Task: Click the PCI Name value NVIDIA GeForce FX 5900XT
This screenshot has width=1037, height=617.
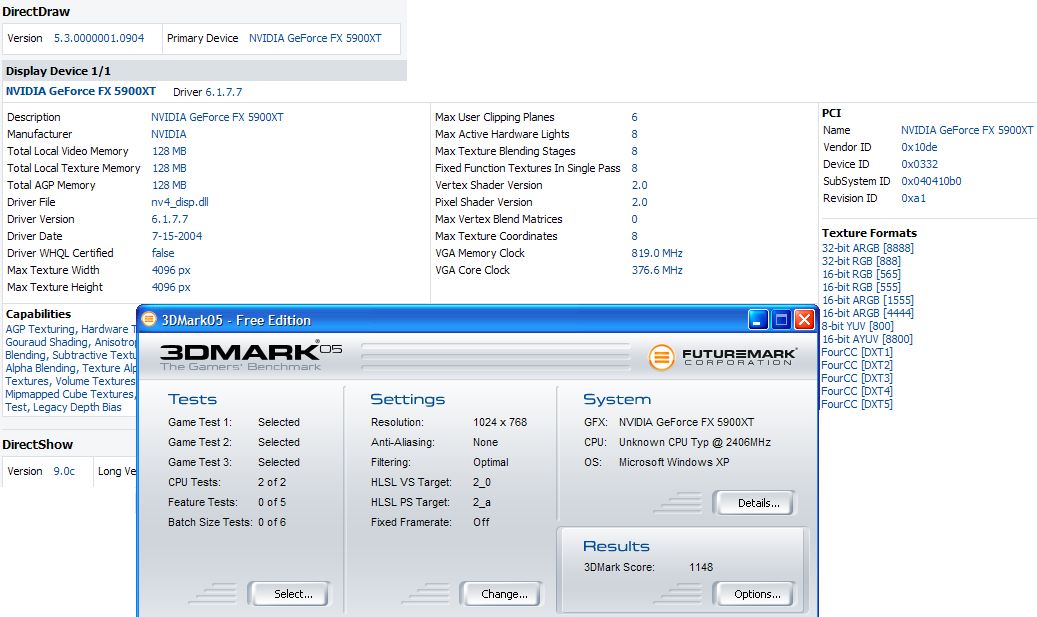Action: click(x=967, y=130)
